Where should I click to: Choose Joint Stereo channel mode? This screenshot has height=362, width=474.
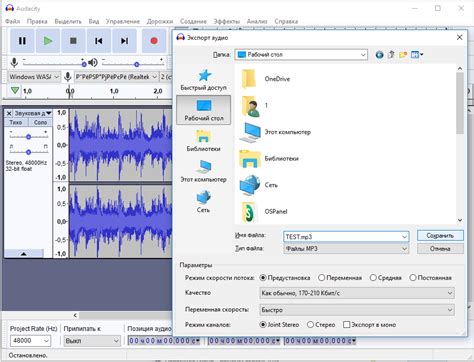279,324
